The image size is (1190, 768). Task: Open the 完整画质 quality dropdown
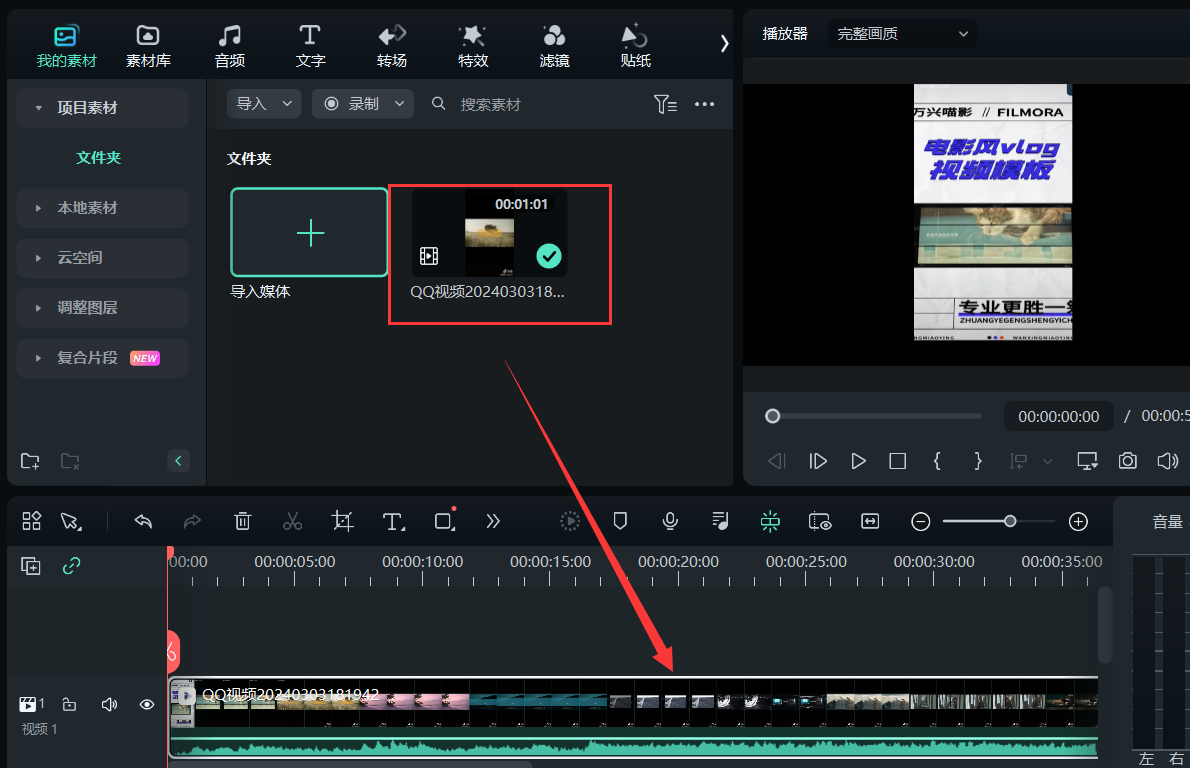(902, 34)
